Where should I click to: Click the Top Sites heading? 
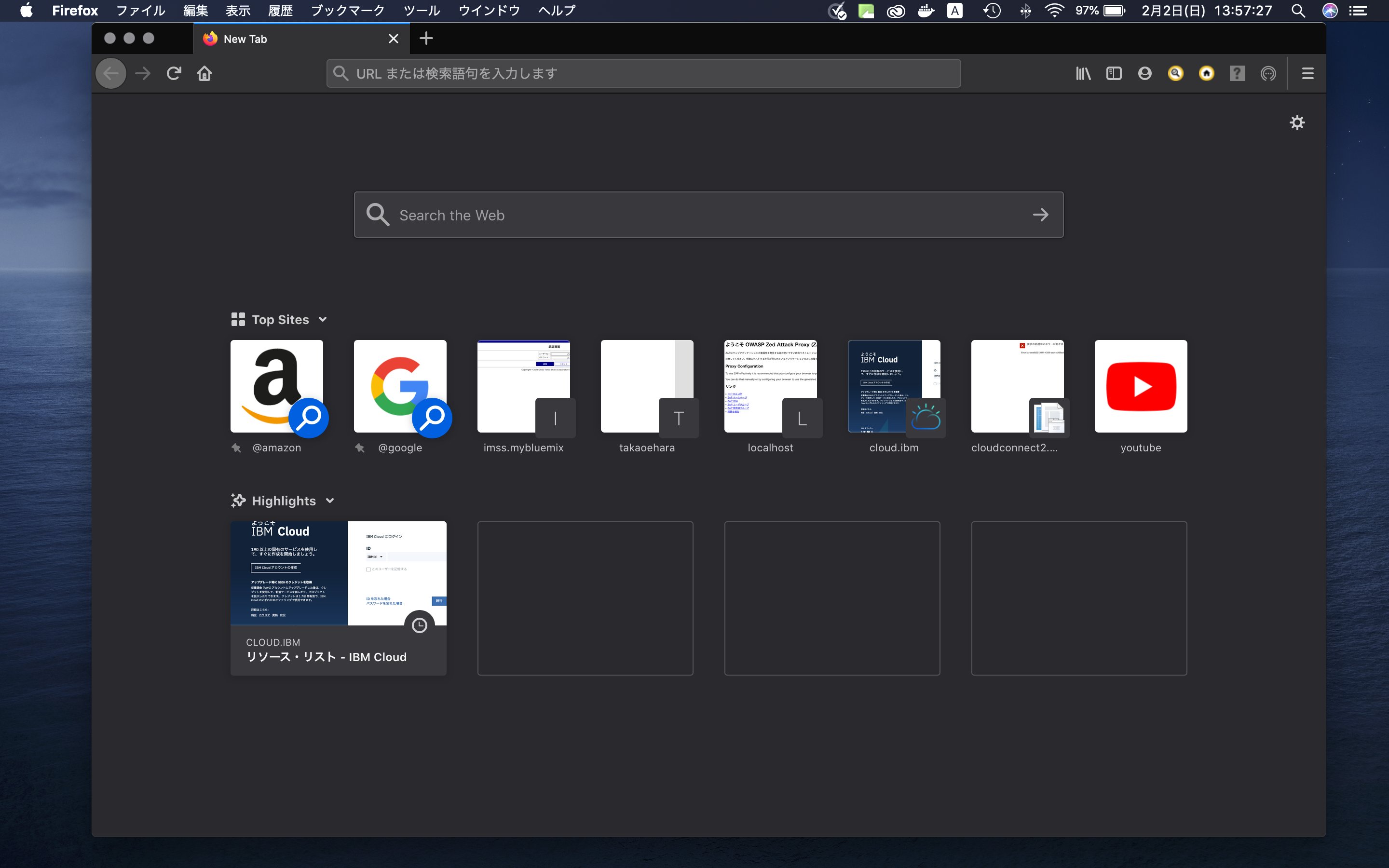click(x=280, y=319)
